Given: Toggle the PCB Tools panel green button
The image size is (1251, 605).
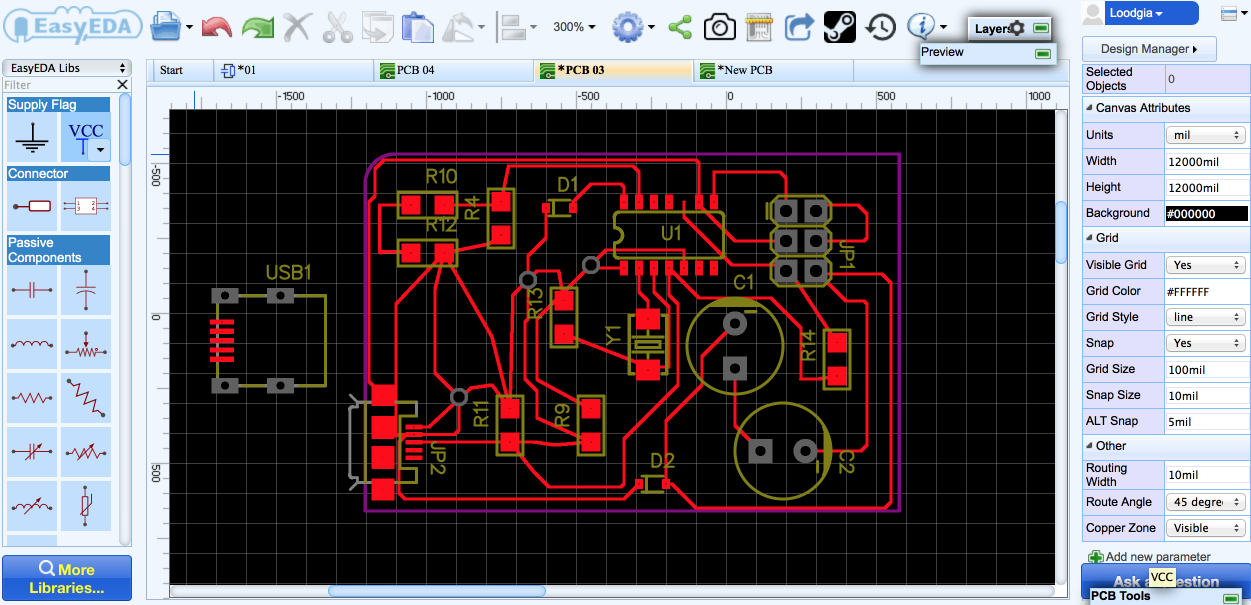Looking at the screenshot, I should [1230, 597].
